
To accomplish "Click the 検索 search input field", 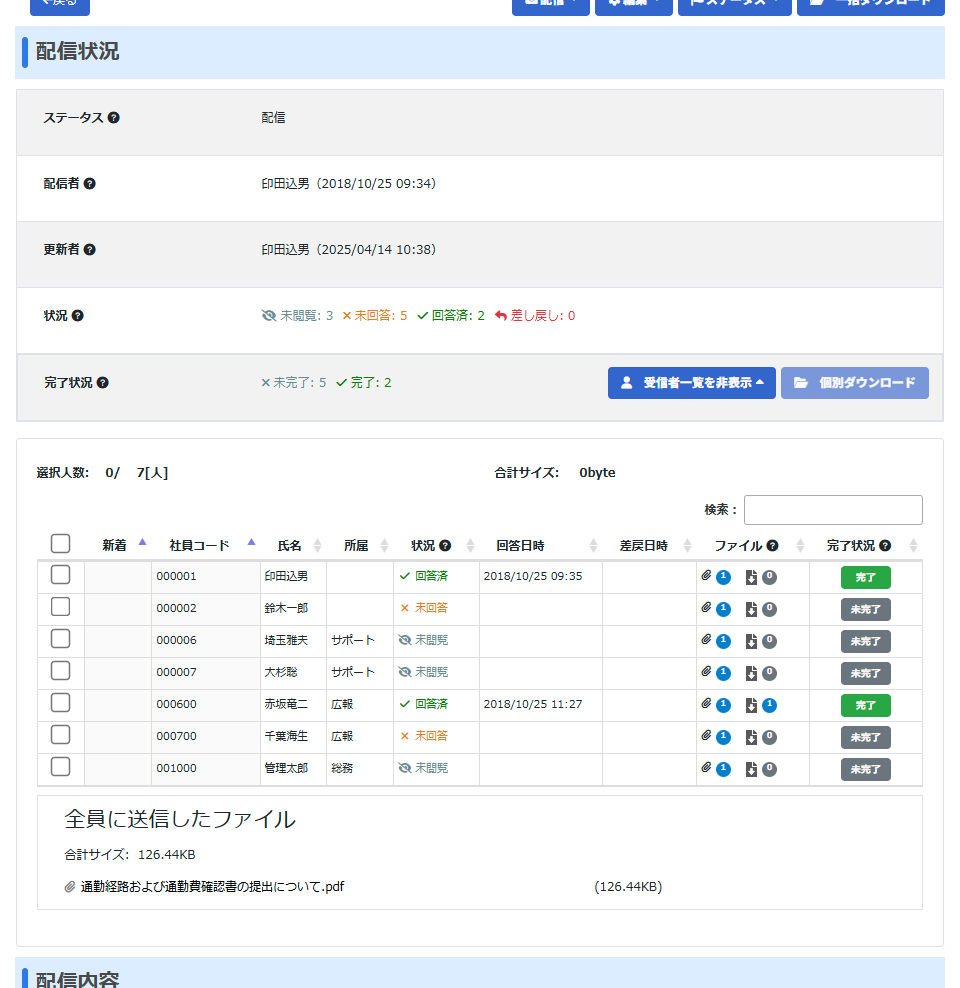I will 832,510.
